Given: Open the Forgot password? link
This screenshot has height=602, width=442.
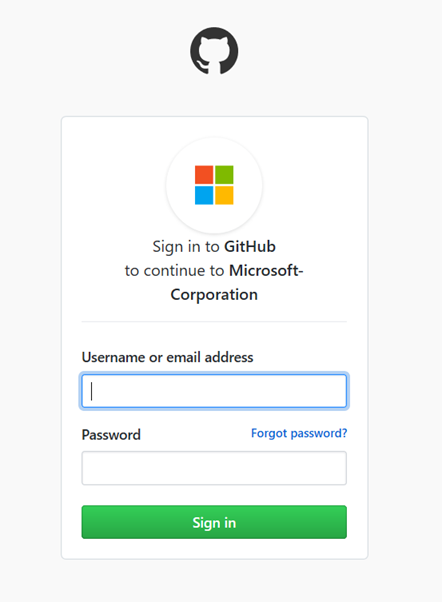Looking at the screenshot, I should pos(299,433).
